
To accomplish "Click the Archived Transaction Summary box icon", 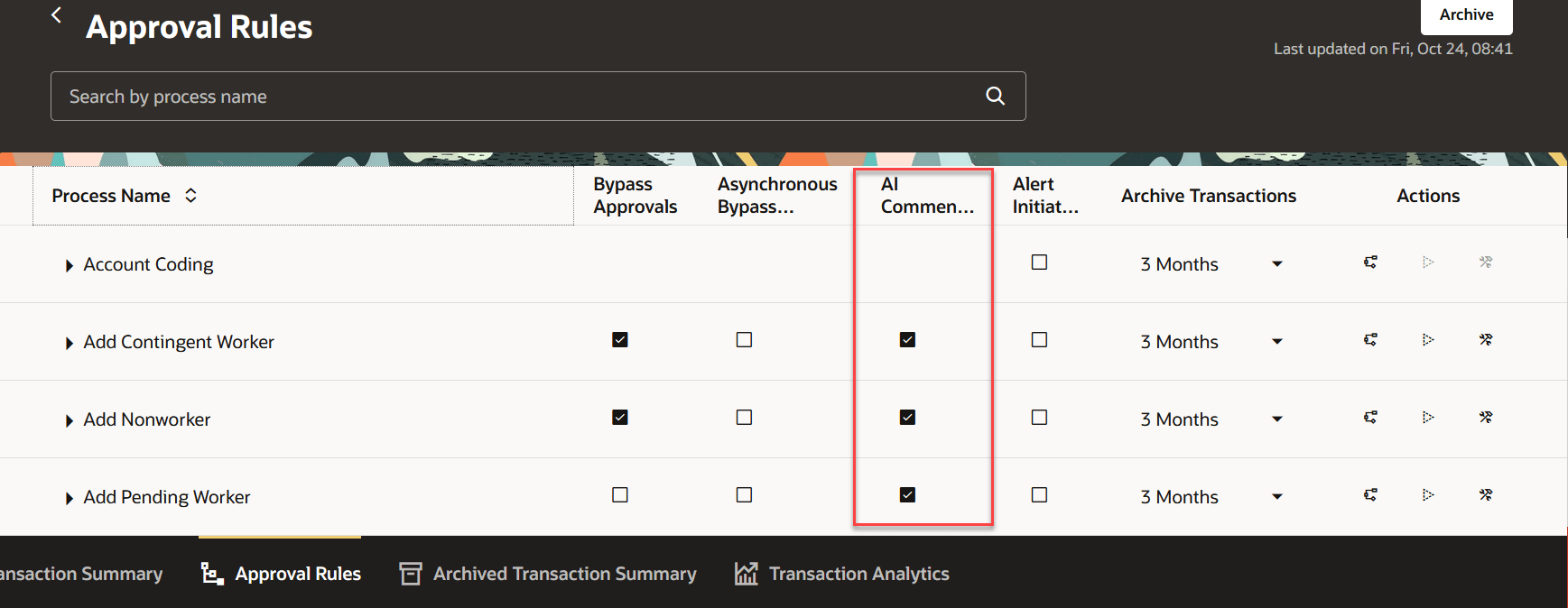I will [x=410, y=573].
